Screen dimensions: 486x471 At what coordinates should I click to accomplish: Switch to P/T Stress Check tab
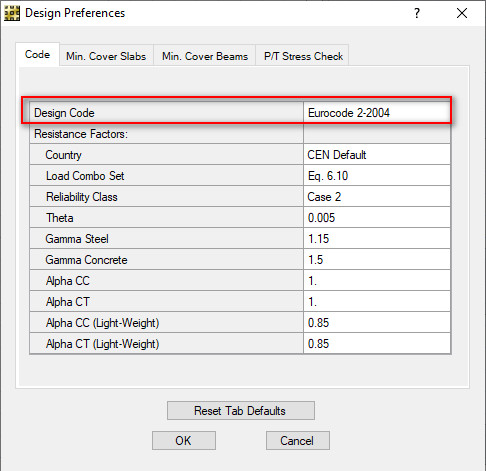tap(303, 56)
